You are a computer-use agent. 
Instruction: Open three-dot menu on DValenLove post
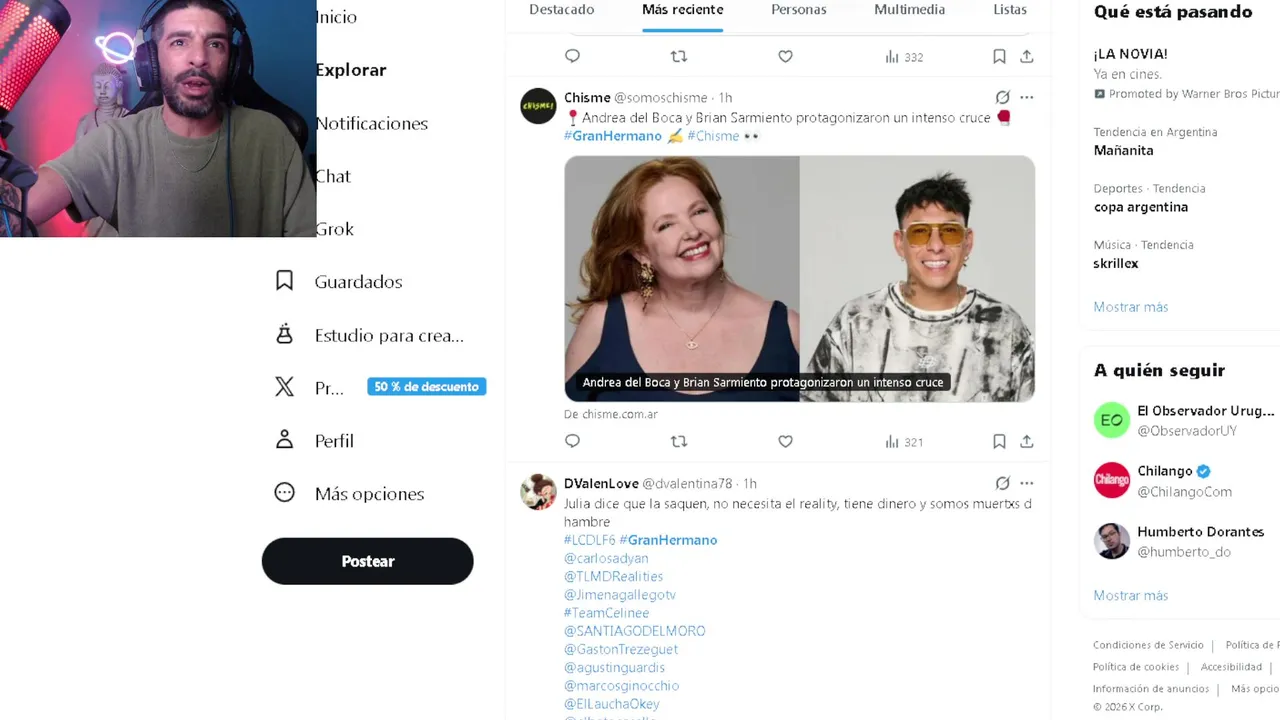[x=1026, y=483]
